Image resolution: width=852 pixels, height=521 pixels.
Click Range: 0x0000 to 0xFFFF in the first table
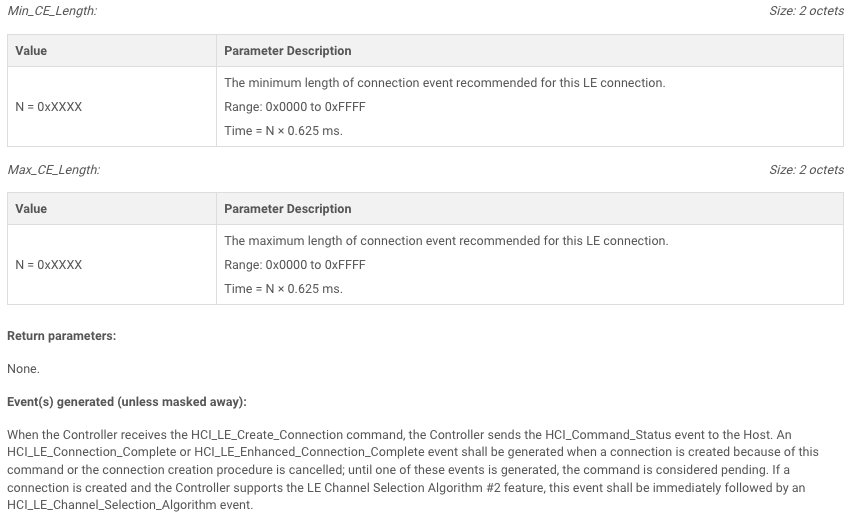coord(295,106)
